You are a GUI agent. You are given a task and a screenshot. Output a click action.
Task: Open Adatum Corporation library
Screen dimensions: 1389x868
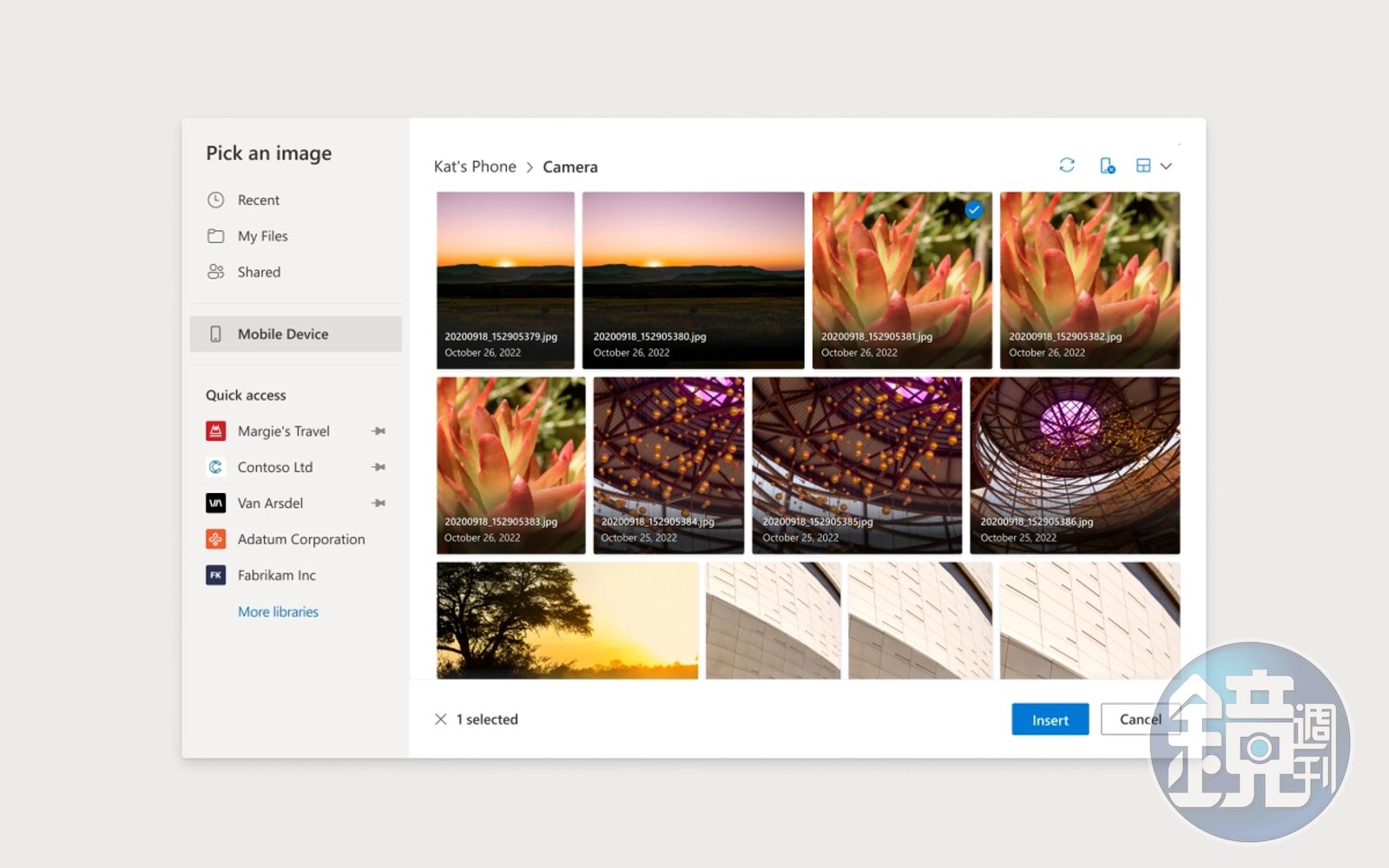(300, 539)
